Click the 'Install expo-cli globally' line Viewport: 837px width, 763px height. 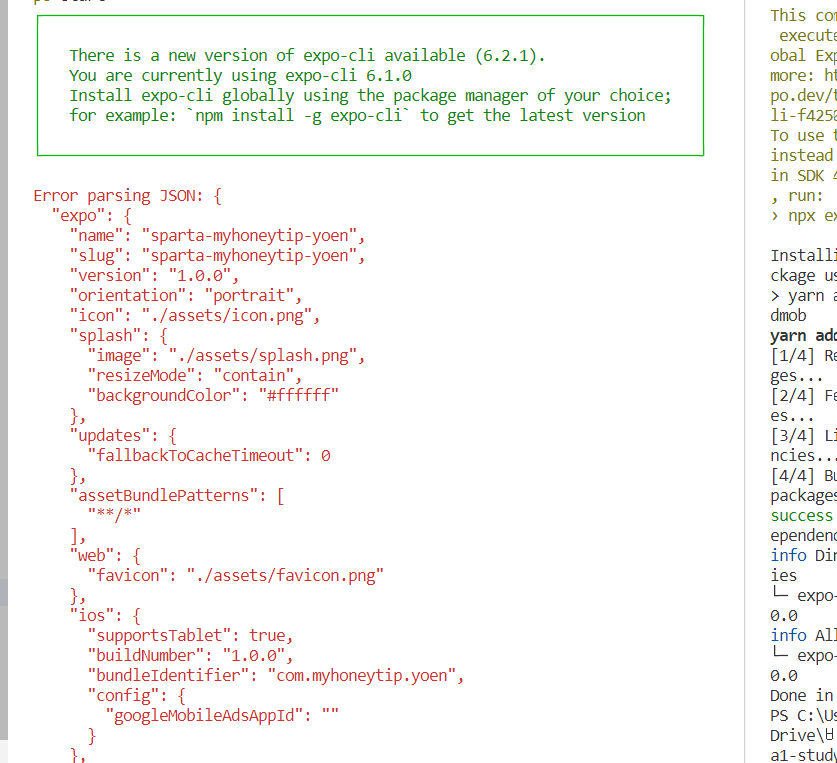(x=370, y=96)
